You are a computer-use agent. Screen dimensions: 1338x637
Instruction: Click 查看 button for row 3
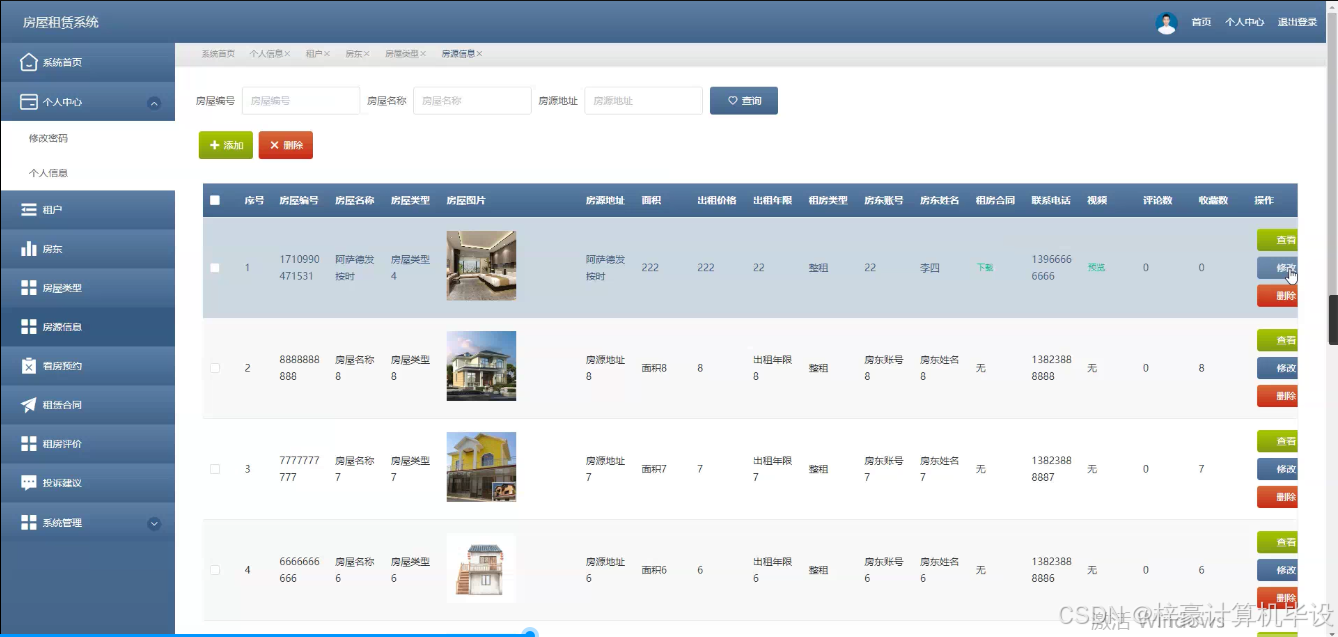[x=1278, y=441]
